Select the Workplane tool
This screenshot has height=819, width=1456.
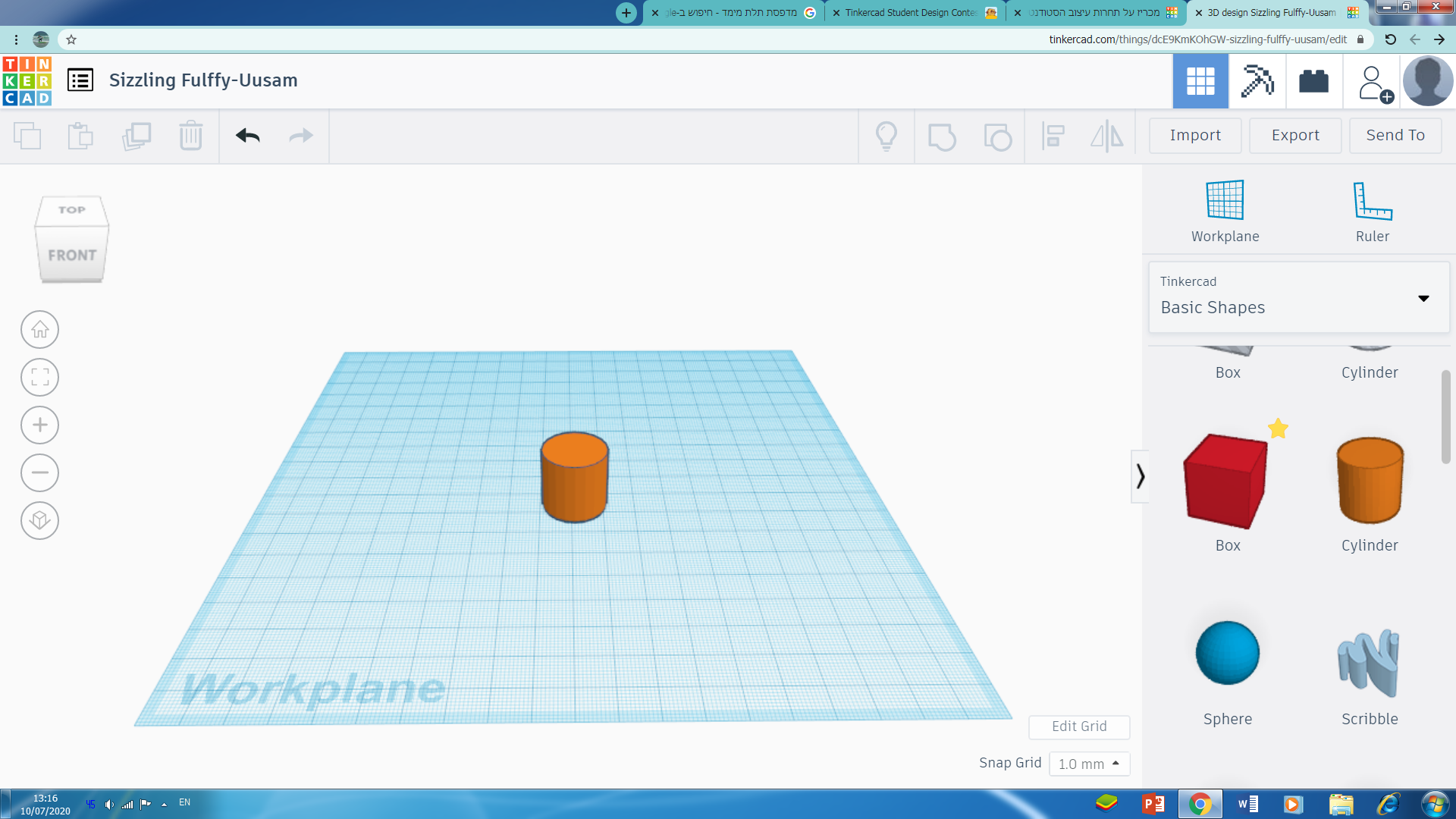1225,212
